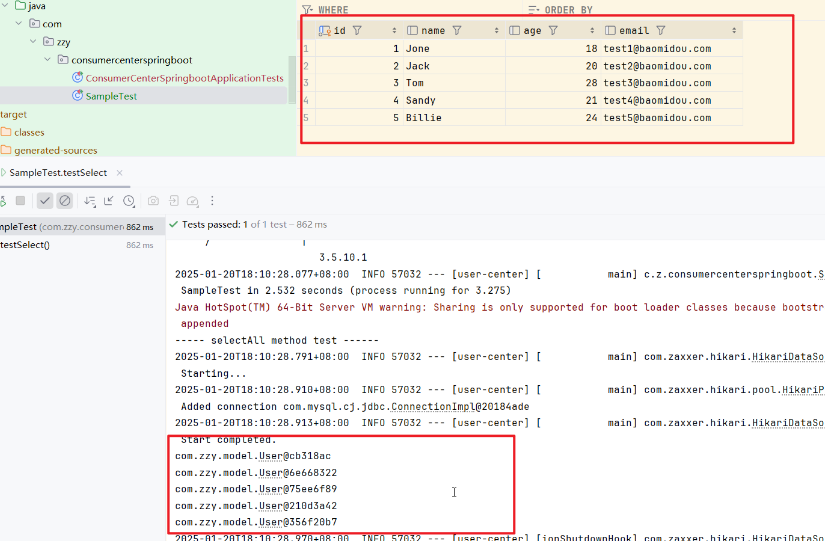Select row number 2 in table gutter
The image size is (825, 547).
coord(307,66)
